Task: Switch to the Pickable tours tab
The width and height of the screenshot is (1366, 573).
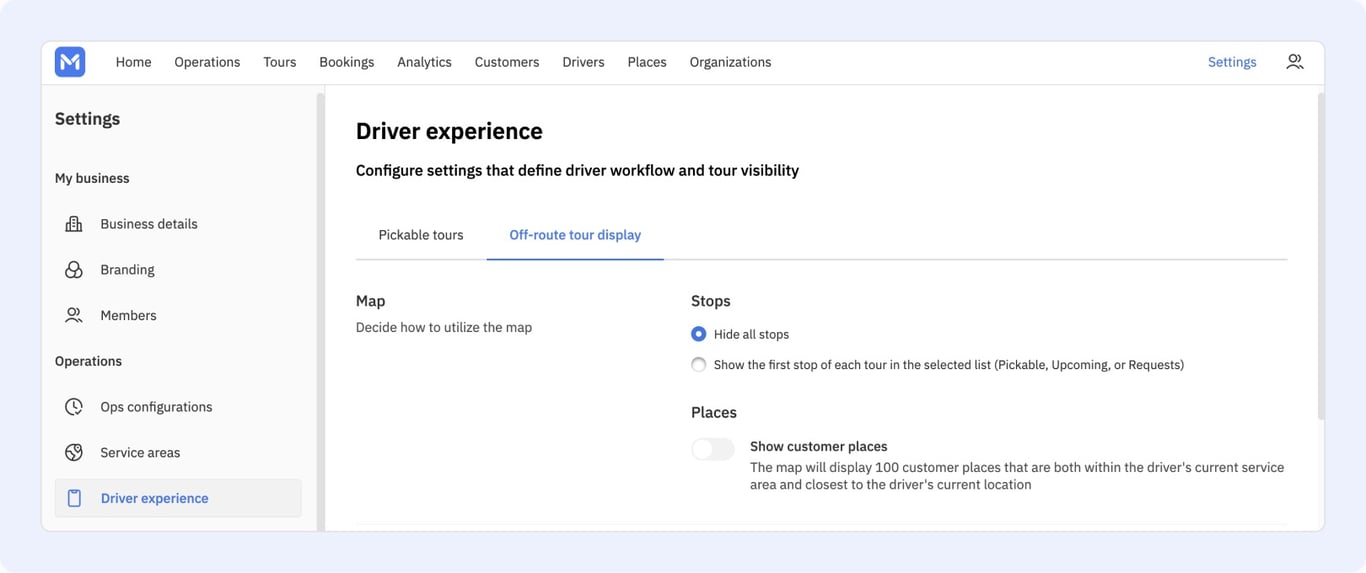Action: (x=421, y=235)
